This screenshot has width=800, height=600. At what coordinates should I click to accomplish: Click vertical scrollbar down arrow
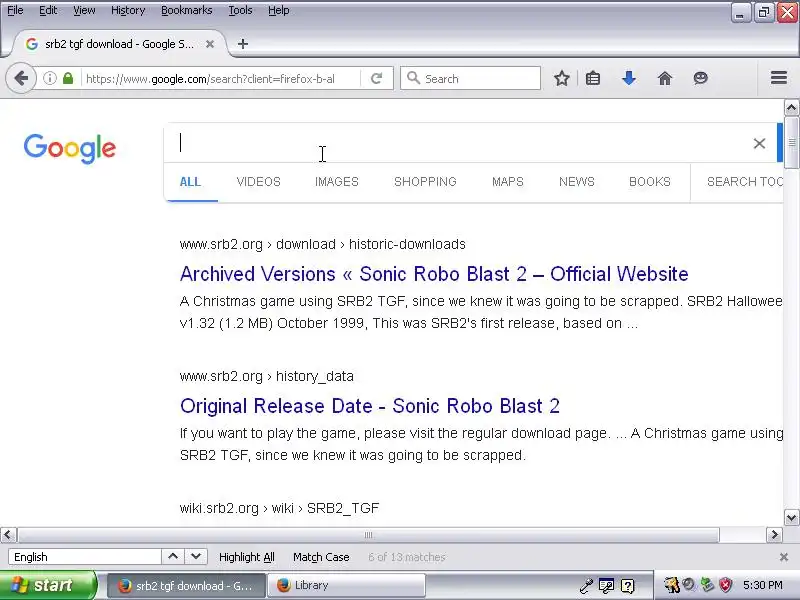click(791, 517)
